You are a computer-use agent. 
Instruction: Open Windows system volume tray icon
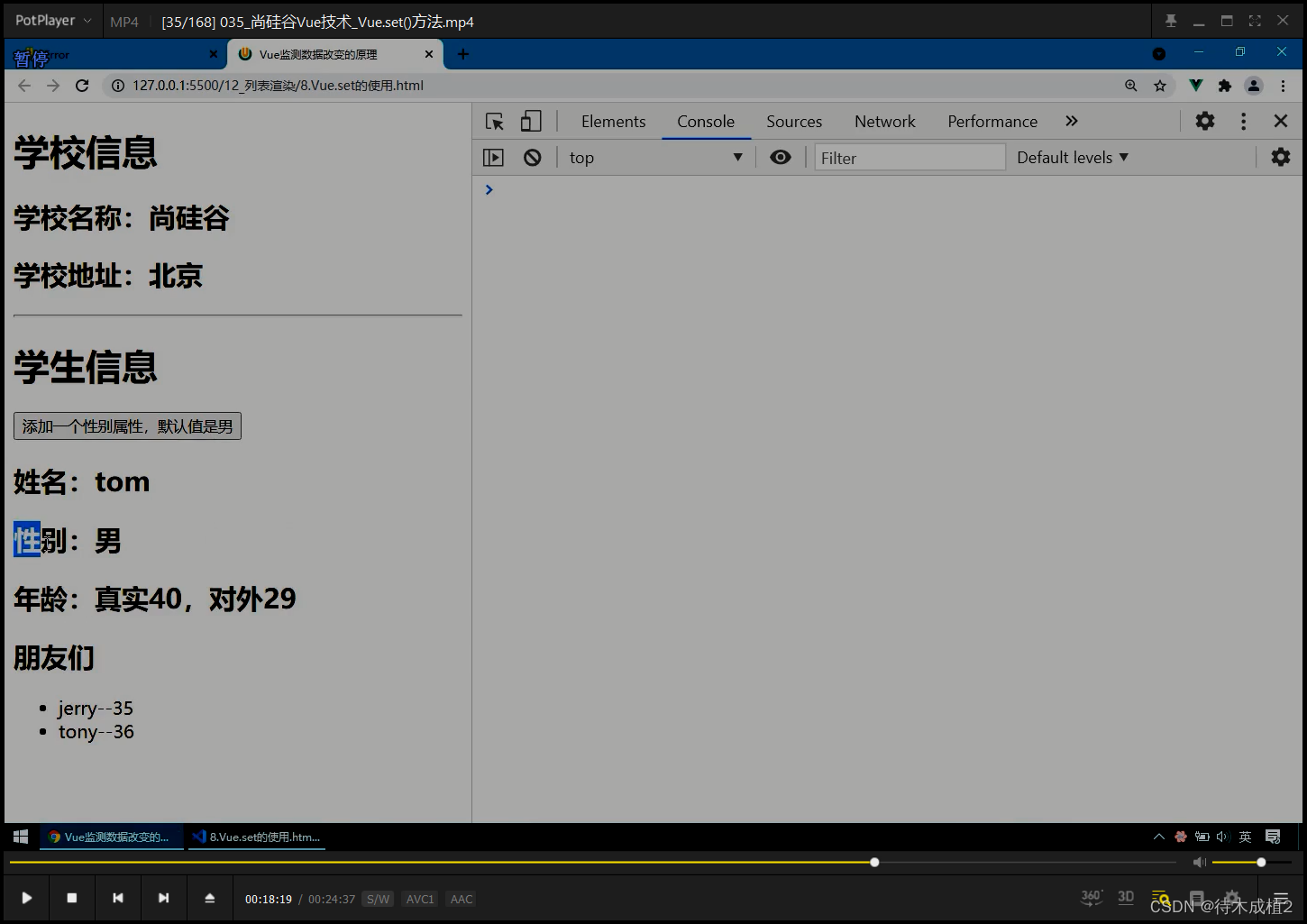pyautogui.click(x=1222, y=837)
